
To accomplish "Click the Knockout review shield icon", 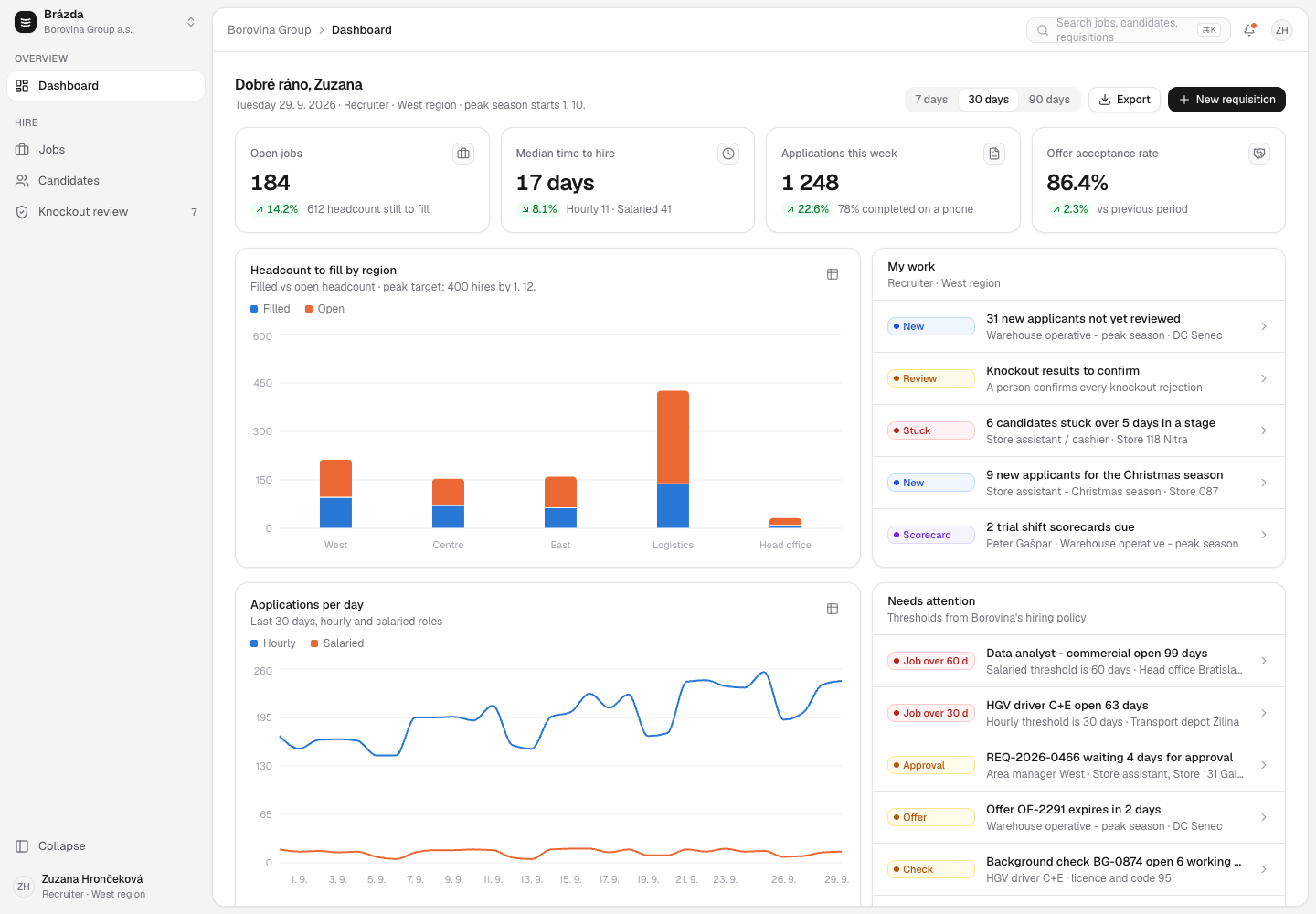I will pyautogui.click(x=22, y=212).
